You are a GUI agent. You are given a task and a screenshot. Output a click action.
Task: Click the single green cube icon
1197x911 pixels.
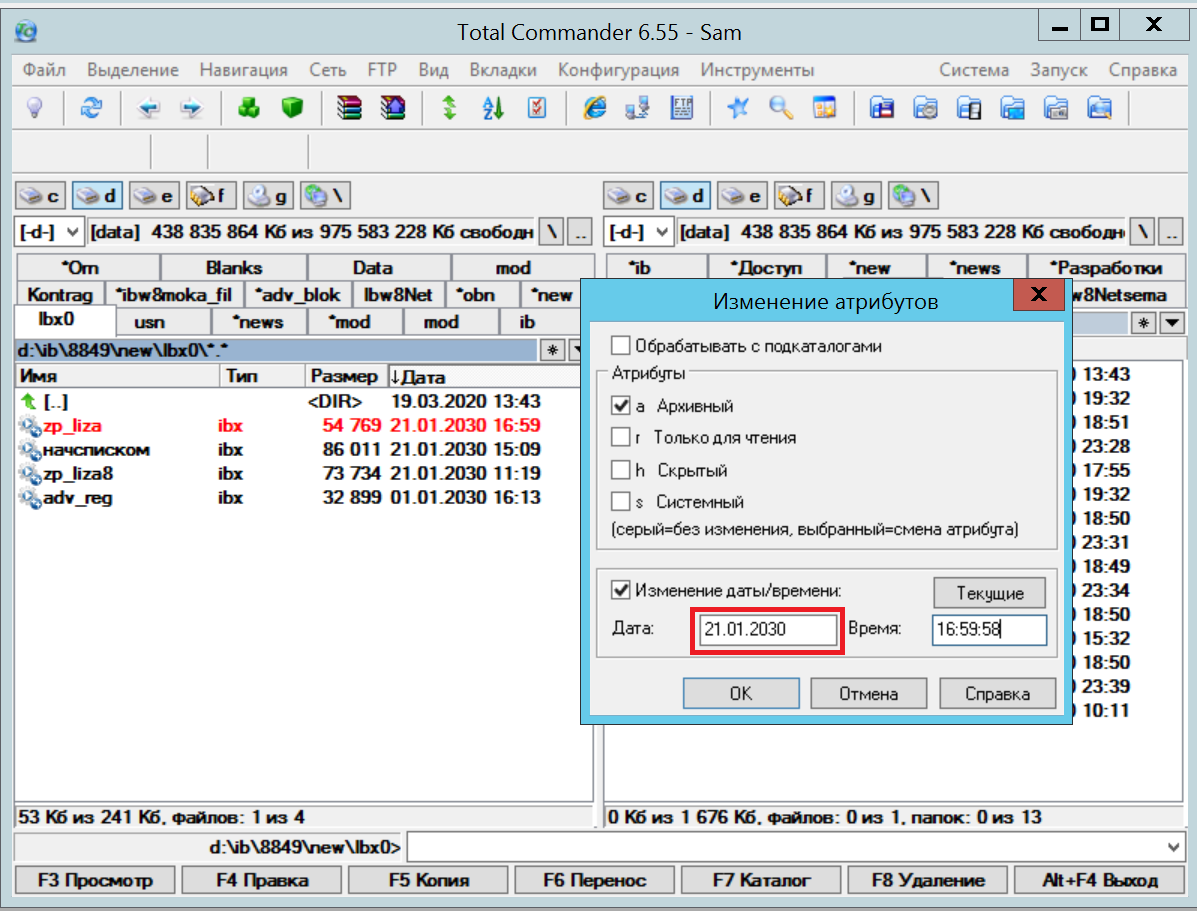coord(292,108)
